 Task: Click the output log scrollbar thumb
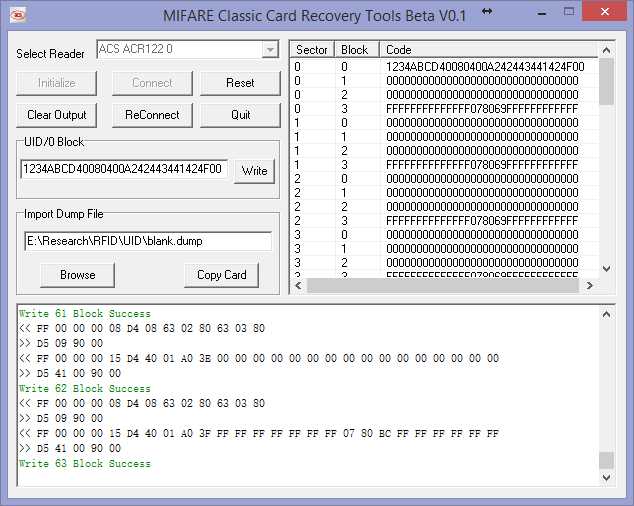tap(606, 460)
